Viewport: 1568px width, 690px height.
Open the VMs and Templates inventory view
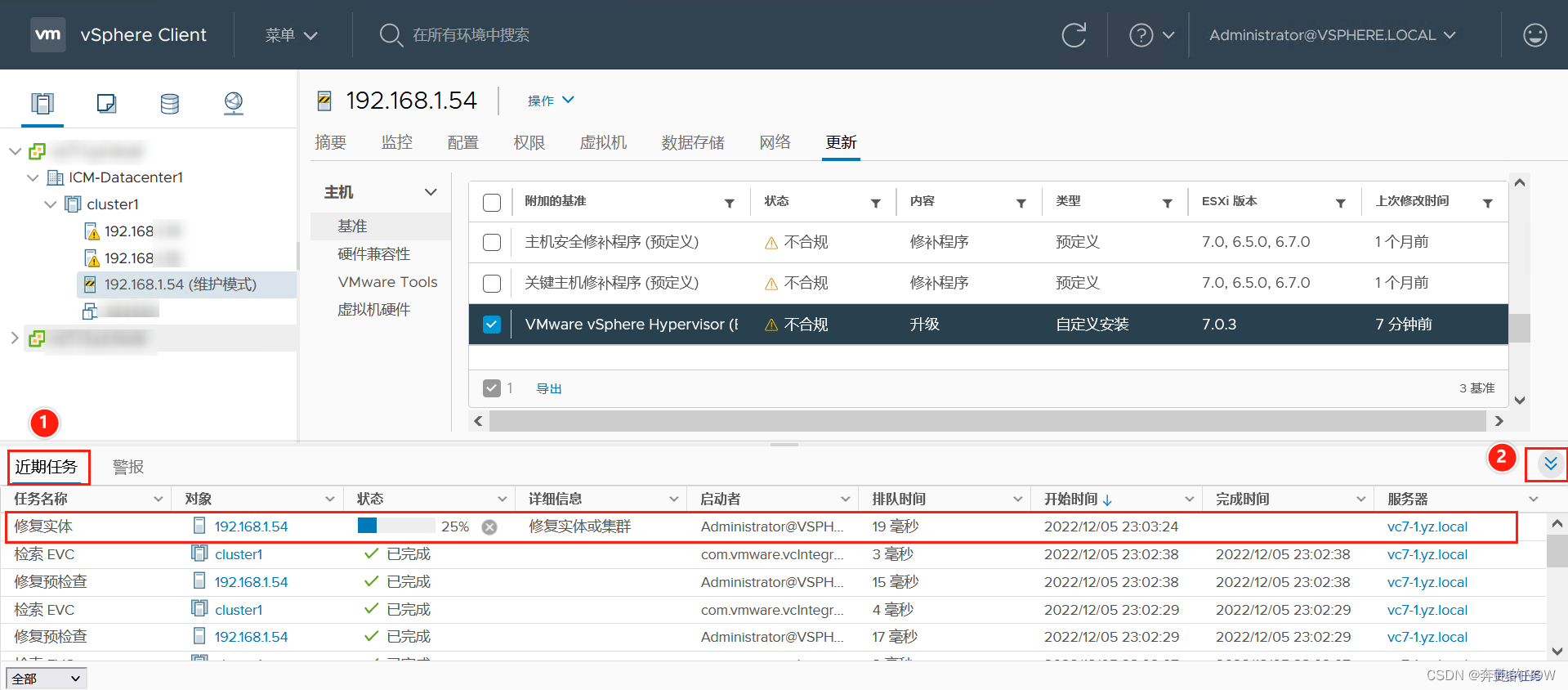click(106, 104)
